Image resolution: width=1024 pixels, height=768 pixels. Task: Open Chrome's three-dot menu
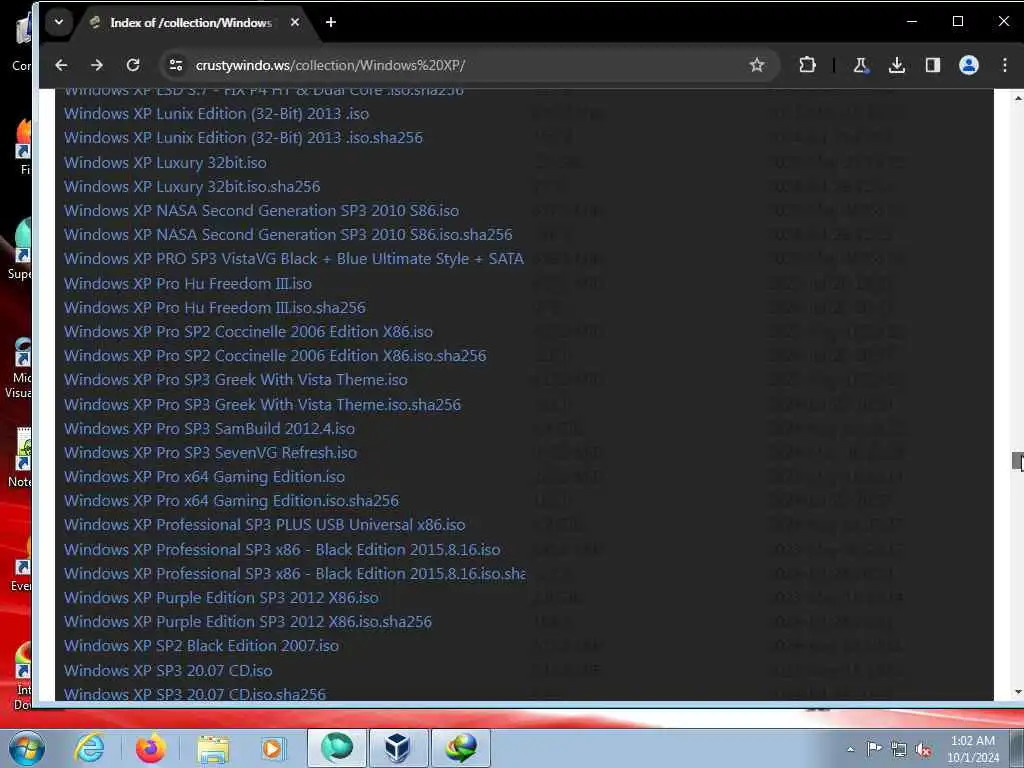(1004, 65)
